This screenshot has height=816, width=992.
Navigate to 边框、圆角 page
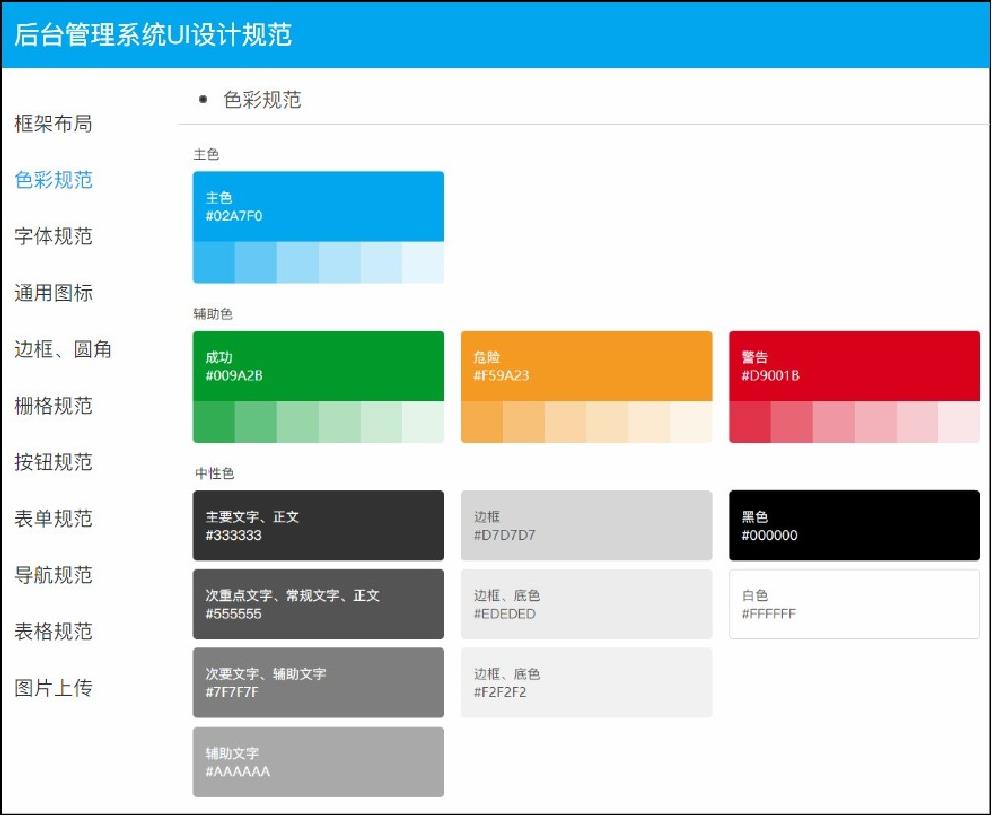pyautogui.click(x=63, y=349)
